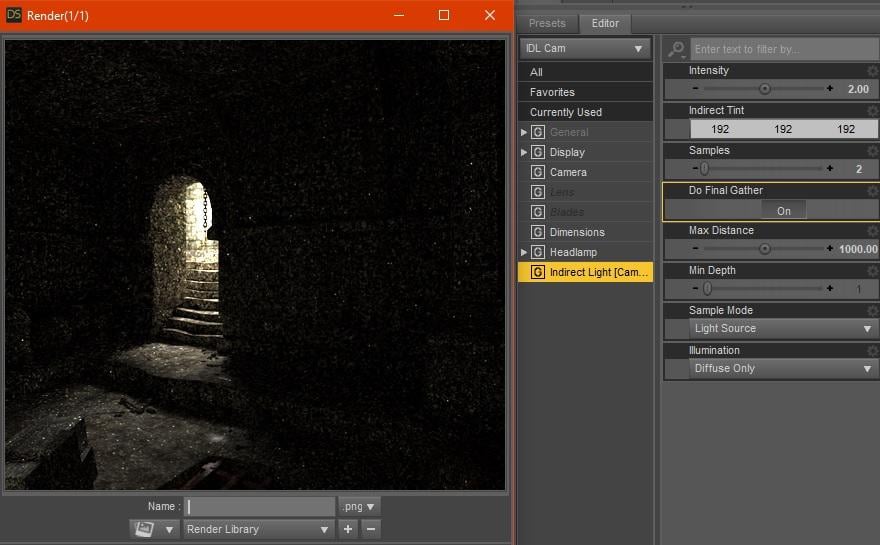Click the Samples slider handle
The image size is (880, 545).
tap(705, 168)
